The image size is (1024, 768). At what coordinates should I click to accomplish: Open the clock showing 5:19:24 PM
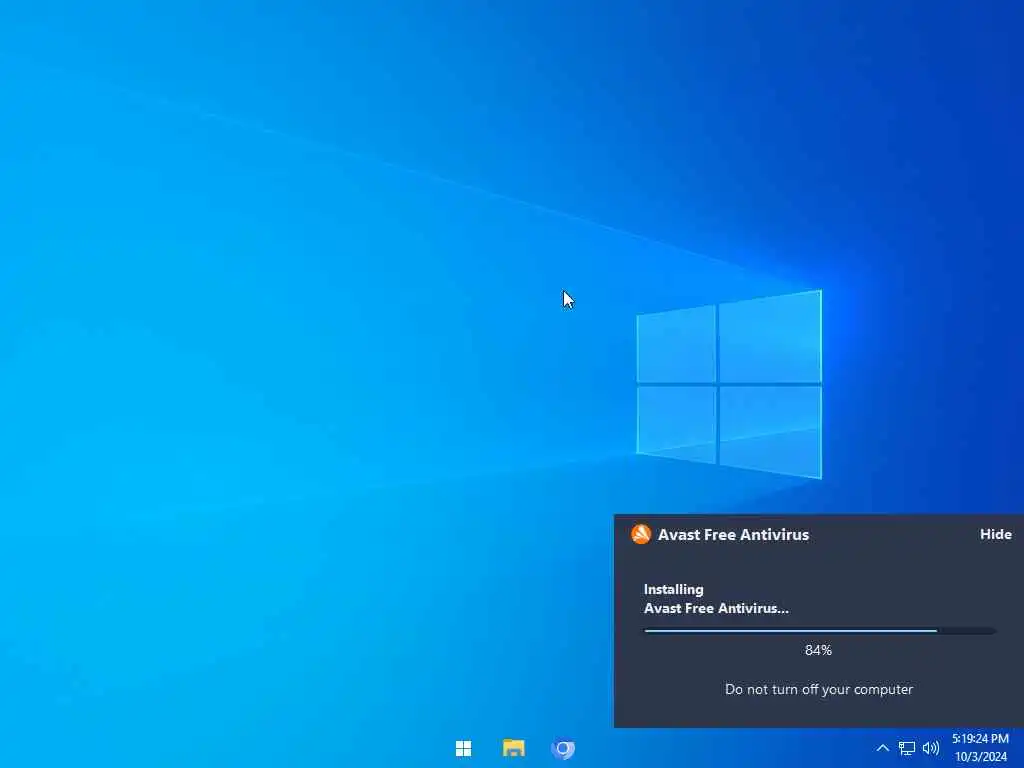click(980, 739)
